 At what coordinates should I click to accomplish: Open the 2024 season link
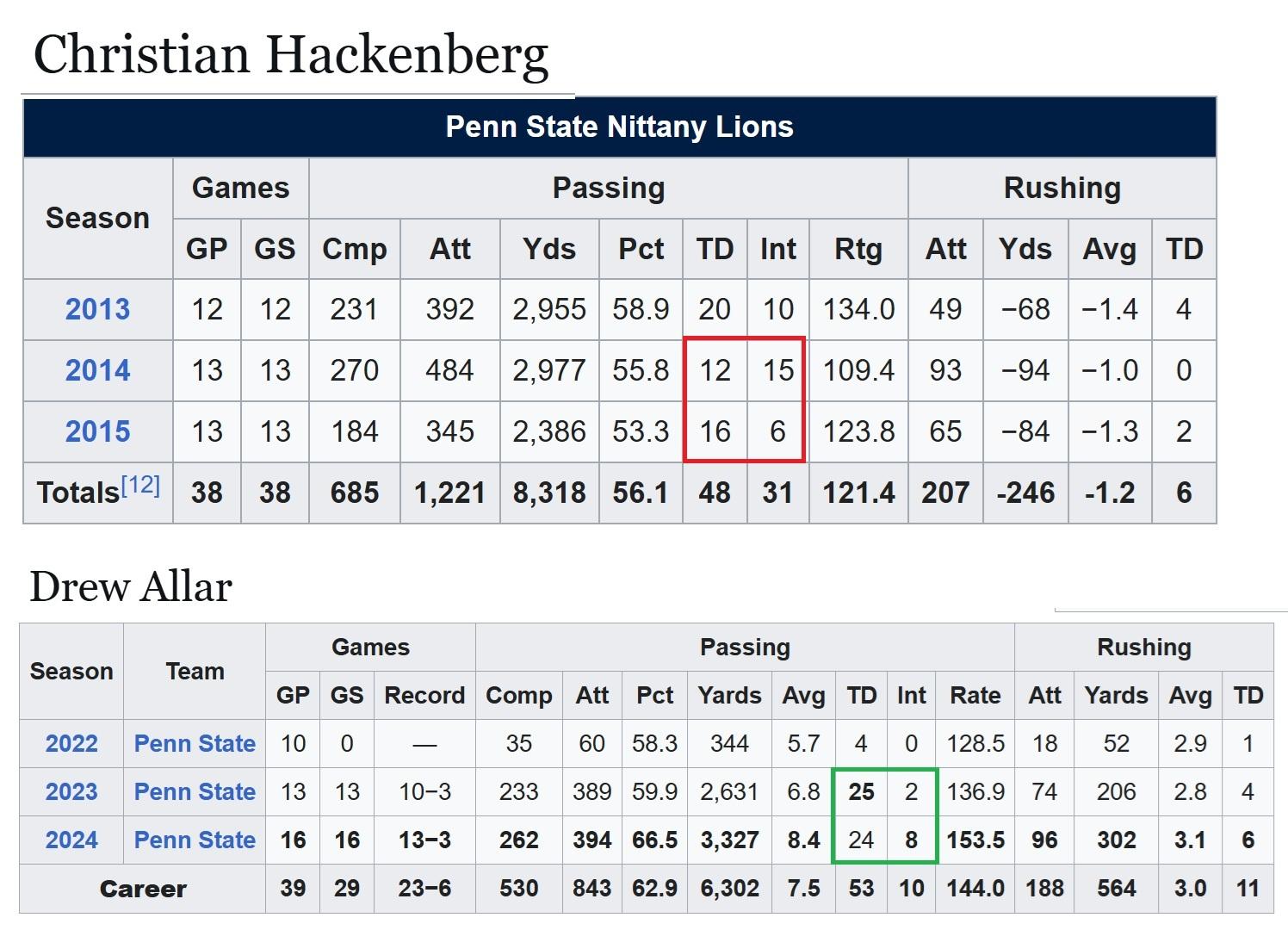pos(71,840)
